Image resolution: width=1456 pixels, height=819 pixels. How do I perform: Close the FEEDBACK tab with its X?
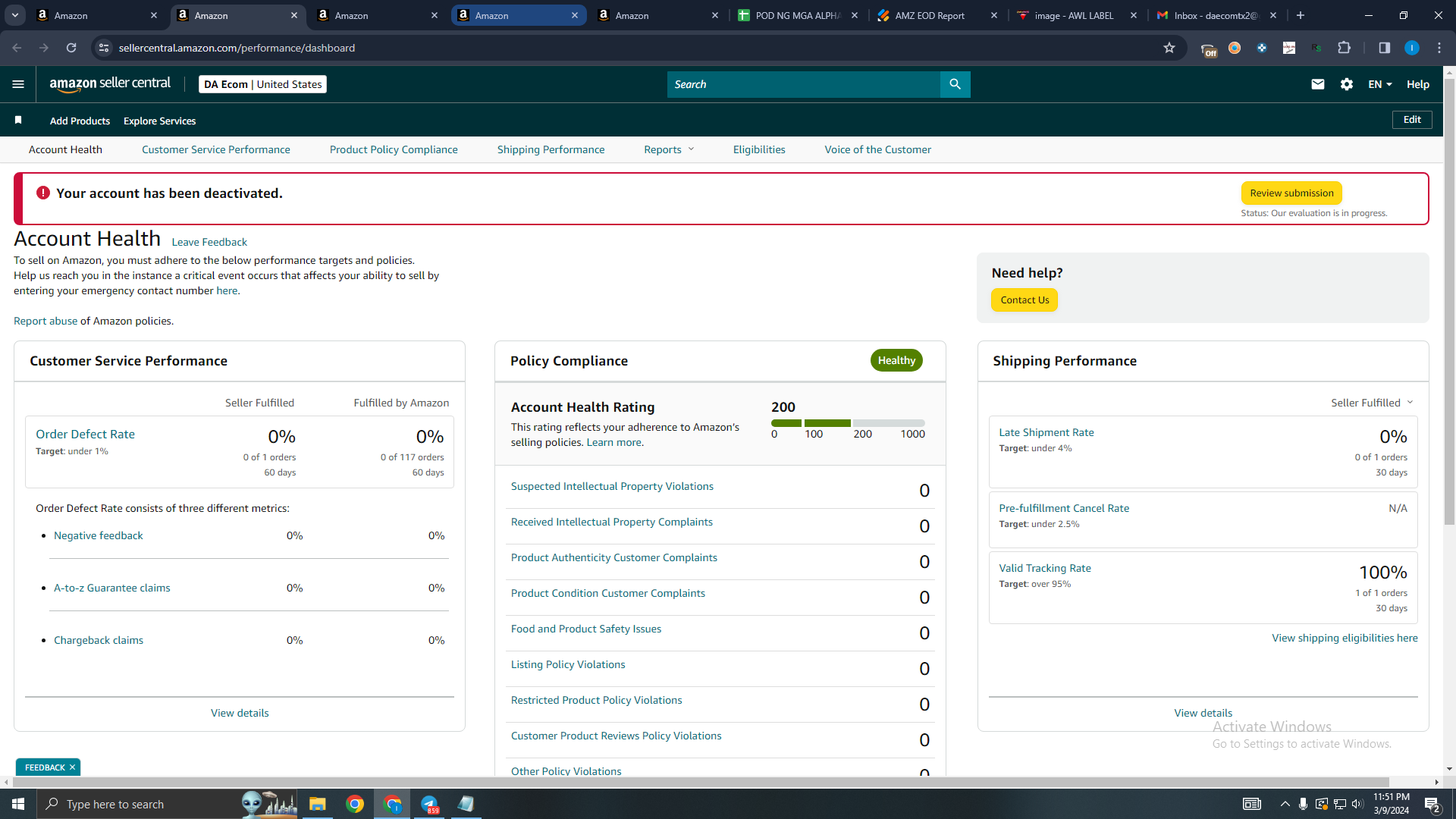point(73,767)
